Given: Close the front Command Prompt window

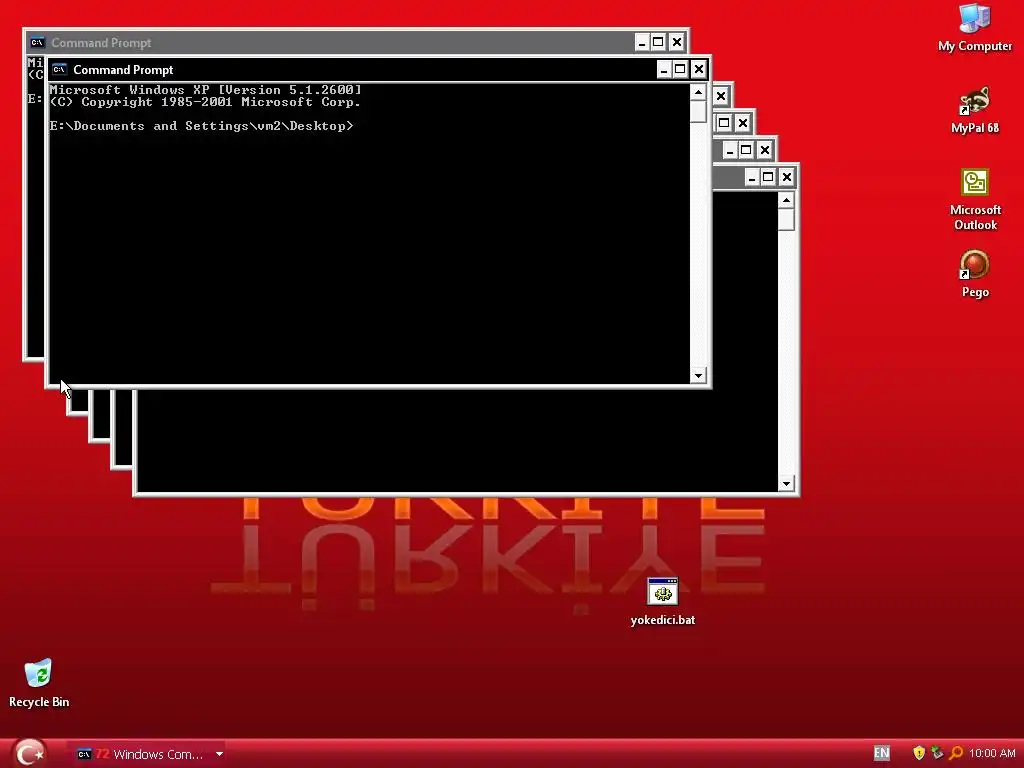Looking at the screenshot, I should pos(699,69).
